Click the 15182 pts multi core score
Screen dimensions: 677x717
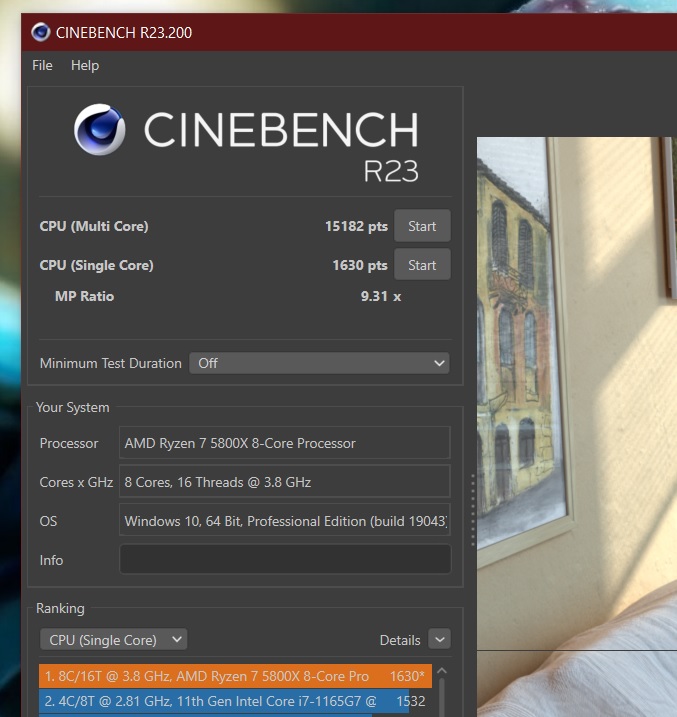pos(356,226)
